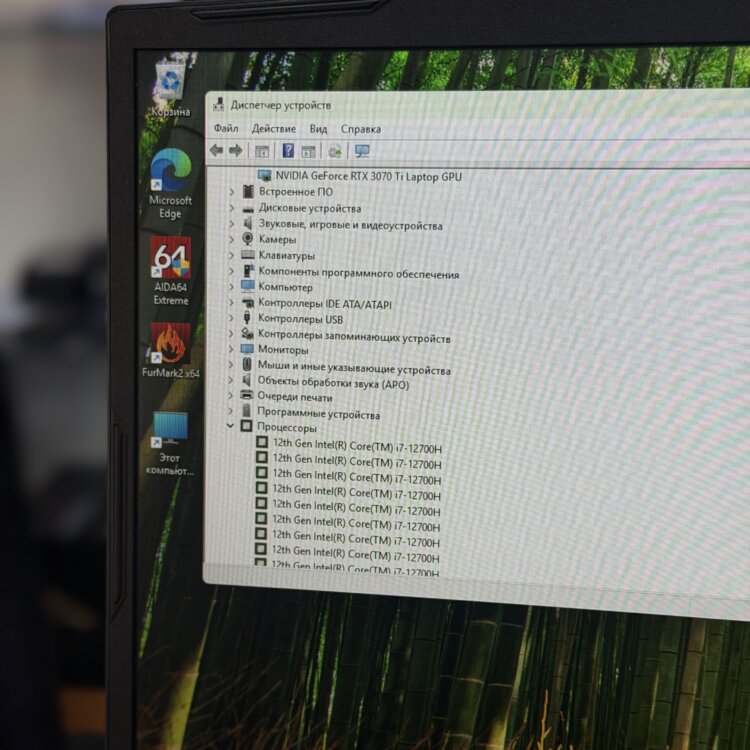The height and width of the screenshot is (750, 750).
Task: Collapse the Процессоры category
Action: pos(231,427)
